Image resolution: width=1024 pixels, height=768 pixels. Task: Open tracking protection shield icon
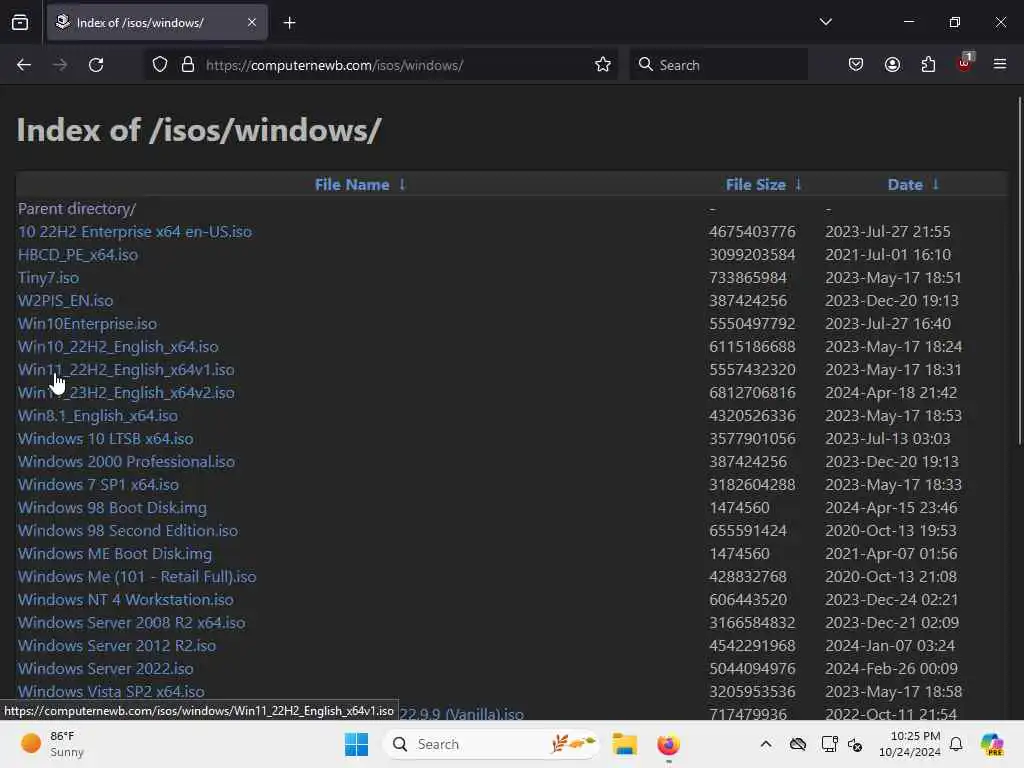pos(160,65)
